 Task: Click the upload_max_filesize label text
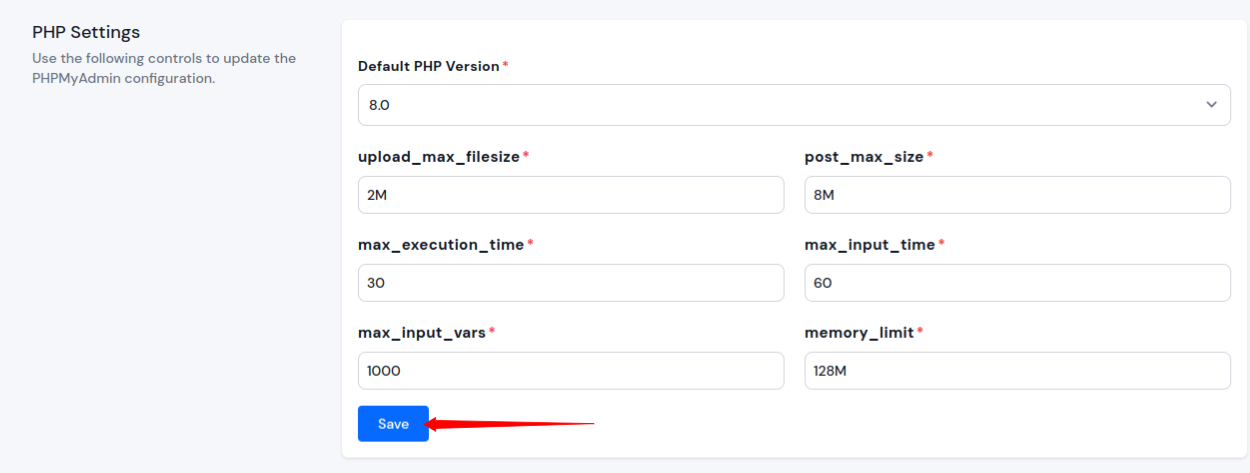tap(439, 157)
